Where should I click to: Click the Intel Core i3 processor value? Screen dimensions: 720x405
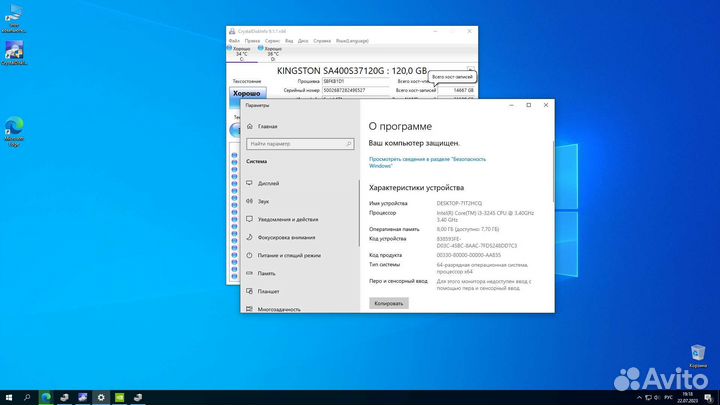click(x=485, y=216)
